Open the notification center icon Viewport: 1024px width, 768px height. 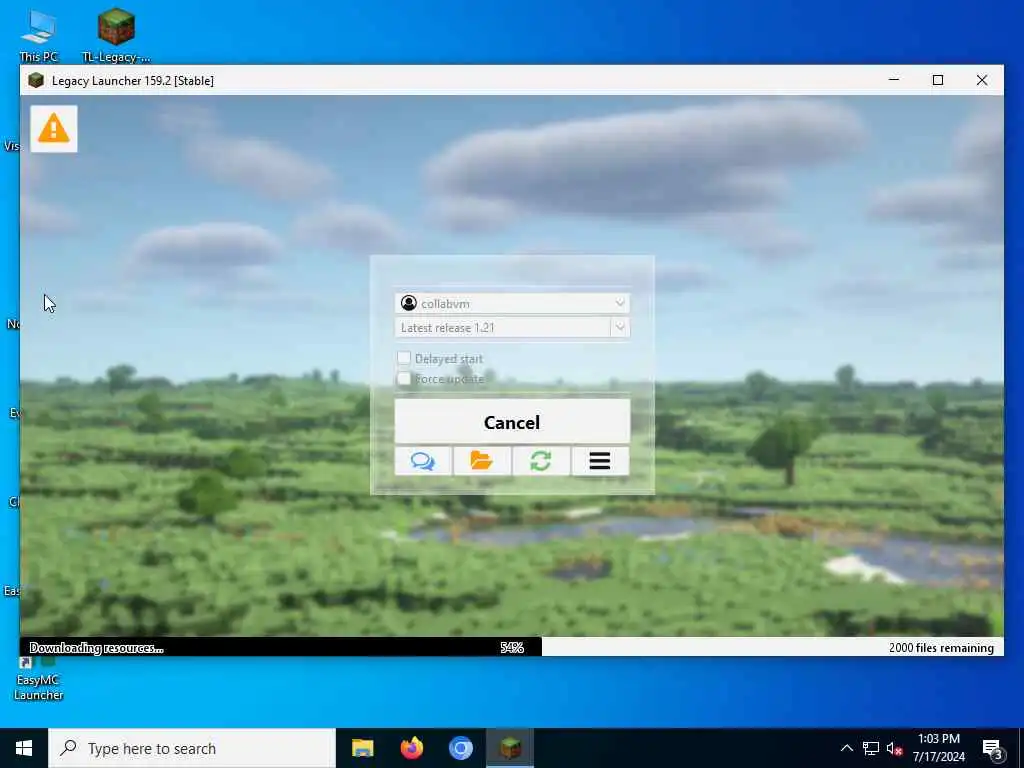[x=992, y=748]
